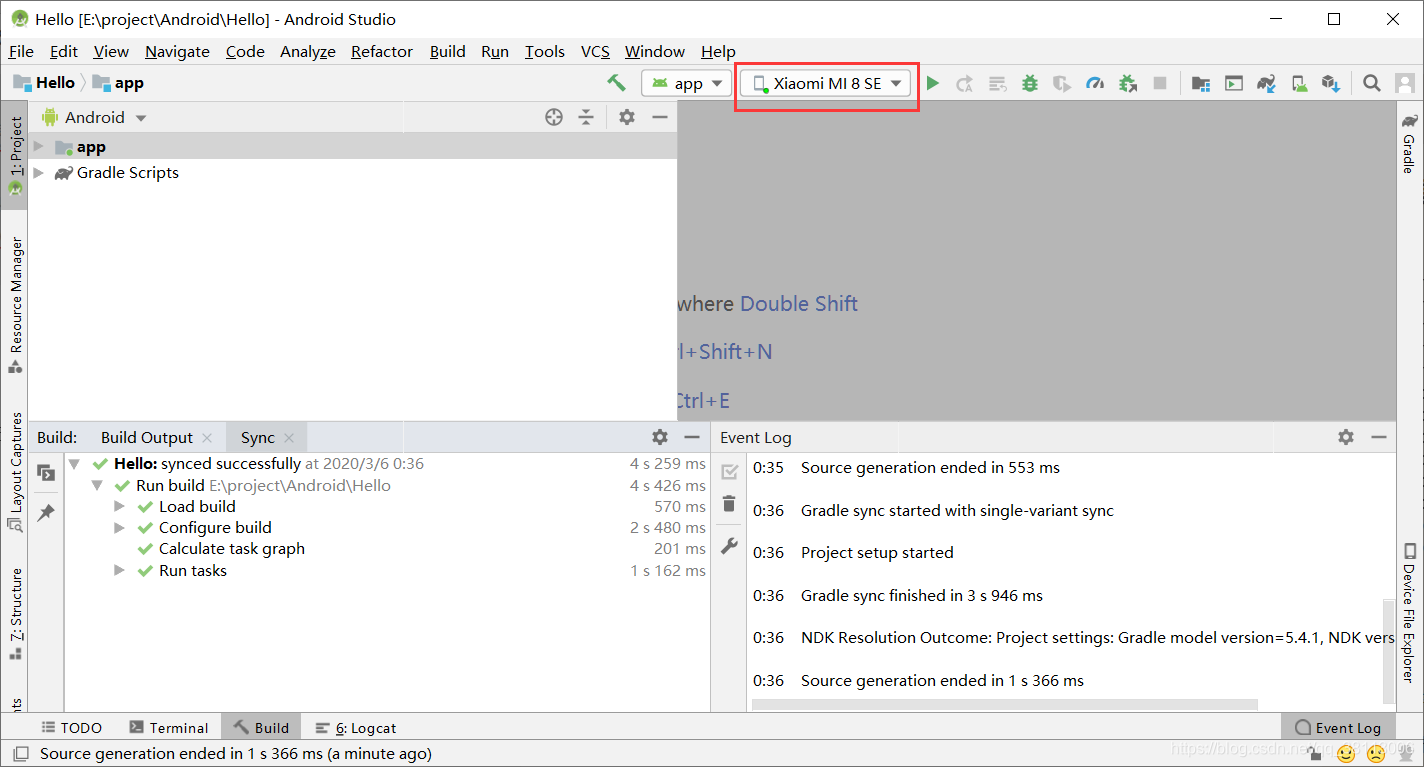Screen dimensions: 1424x767
Task: Open the Android project view dropdown
Action: pyautogui.click(x=95, y=117)
